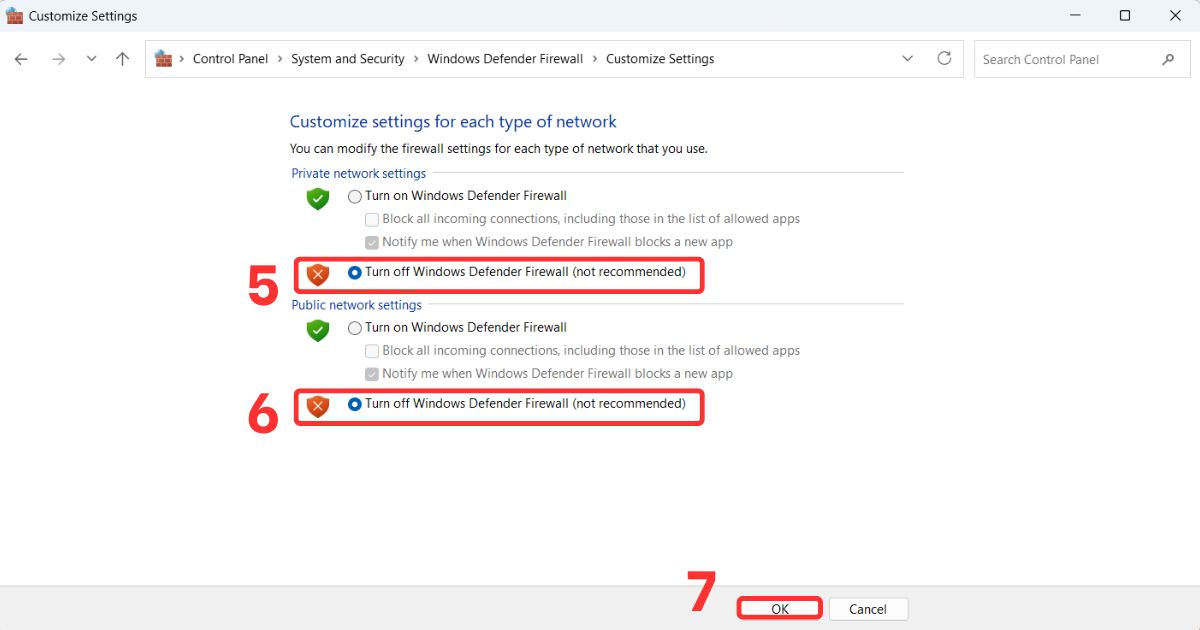Enable blocking all incoming connections on private network

tap(372, 219)
